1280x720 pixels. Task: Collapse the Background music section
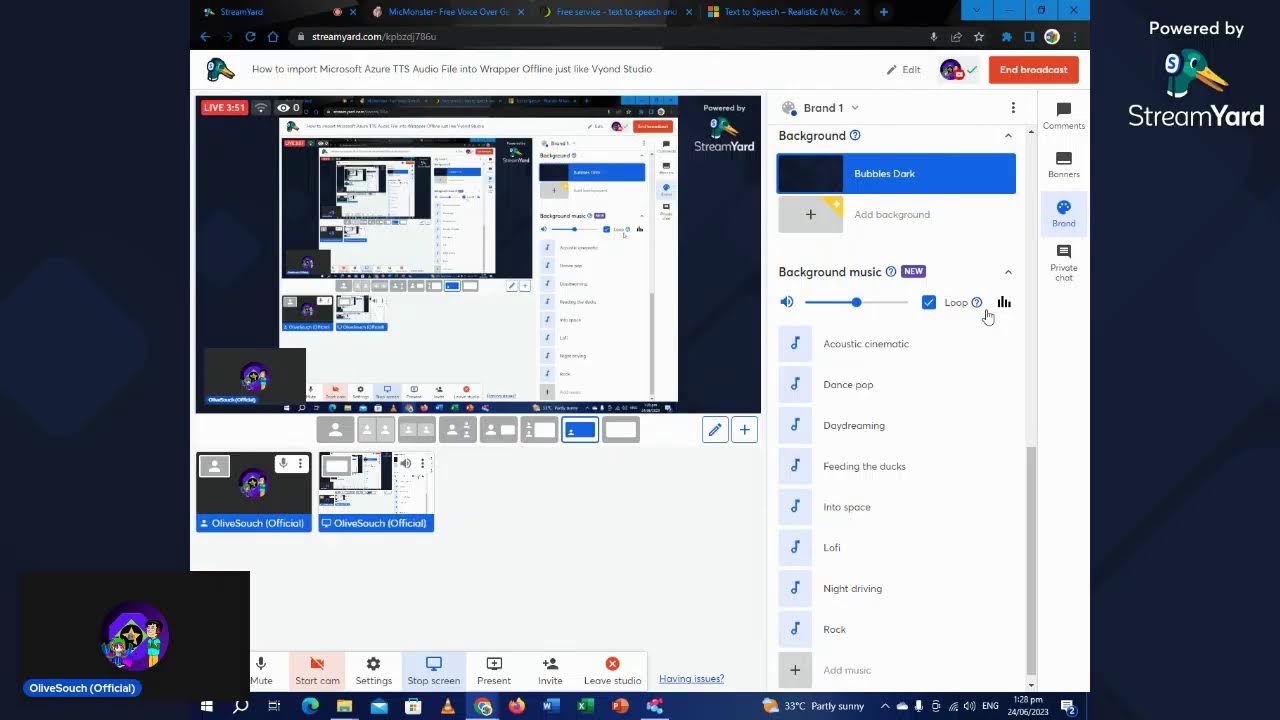(x=1008, y=272)
